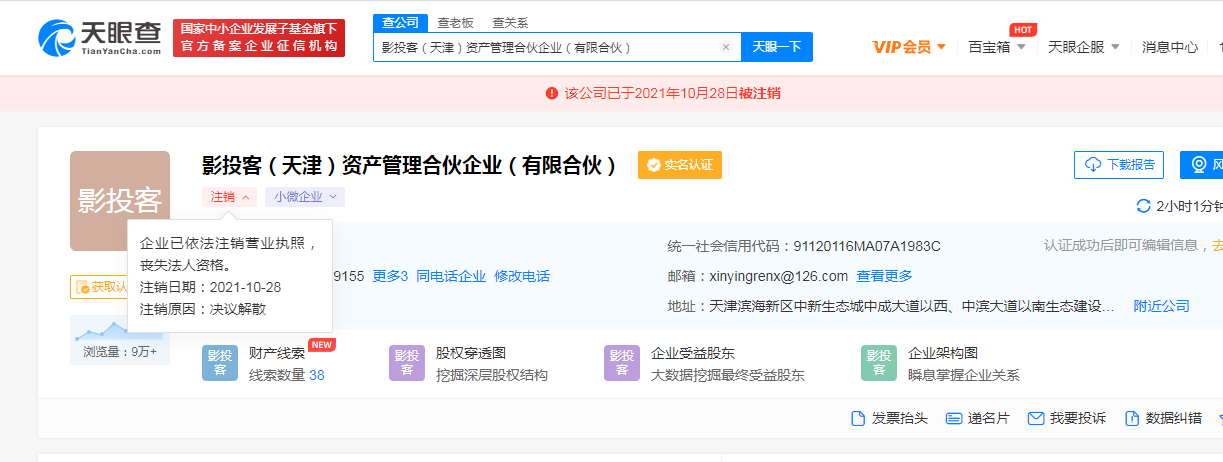The width and height of the screenshot is (1223, 462).
Task: Click the 注销原因：决议解散 tooltip text
Action: (203, 309)
